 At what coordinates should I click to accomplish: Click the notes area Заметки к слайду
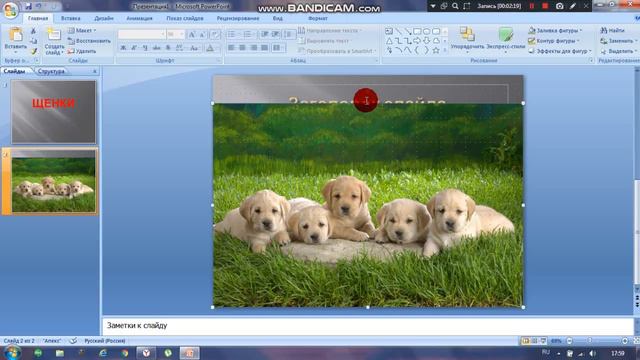(367, 326)
